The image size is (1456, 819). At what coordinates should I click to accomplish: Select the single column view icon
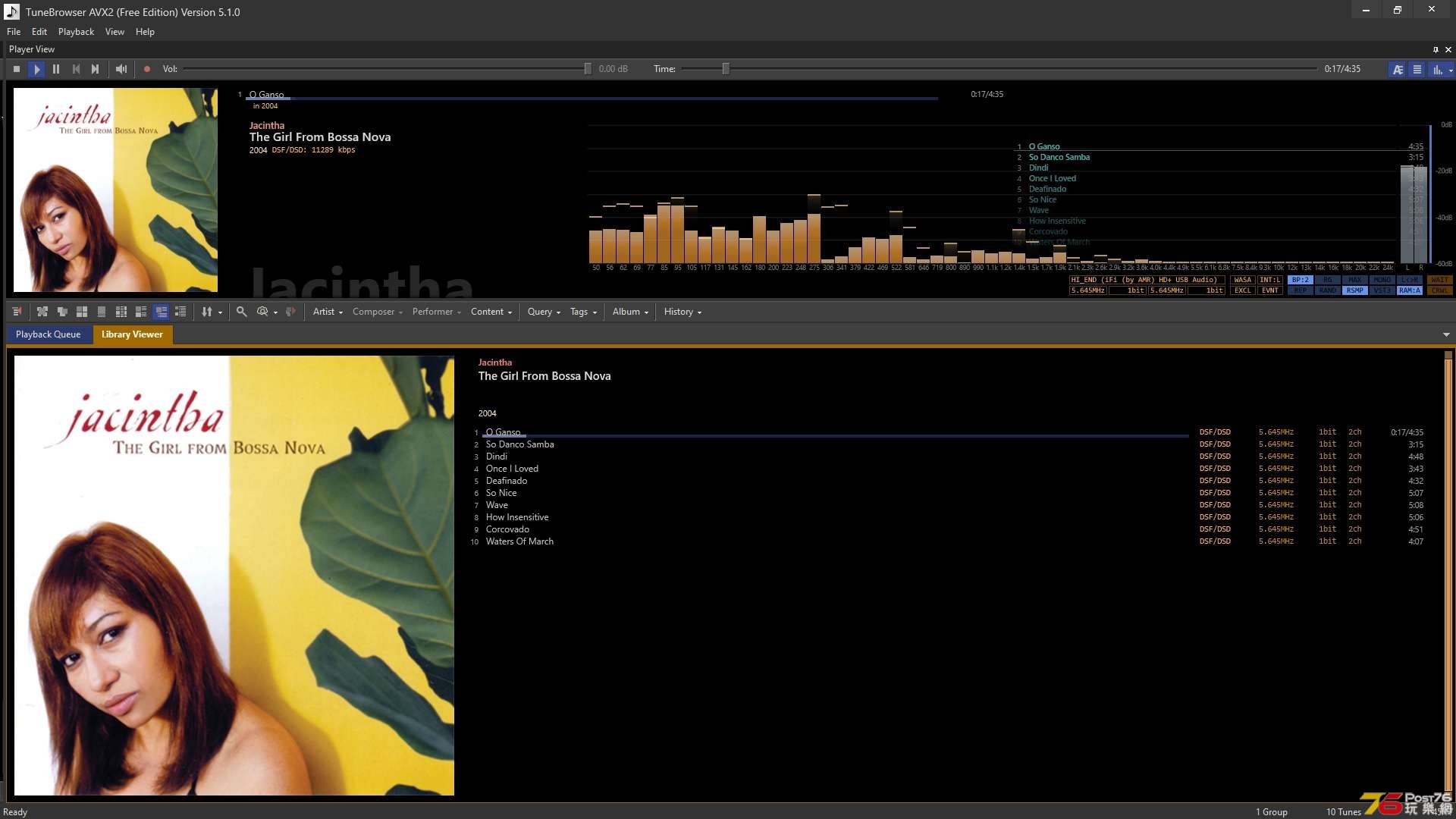(x=102, y=312)
